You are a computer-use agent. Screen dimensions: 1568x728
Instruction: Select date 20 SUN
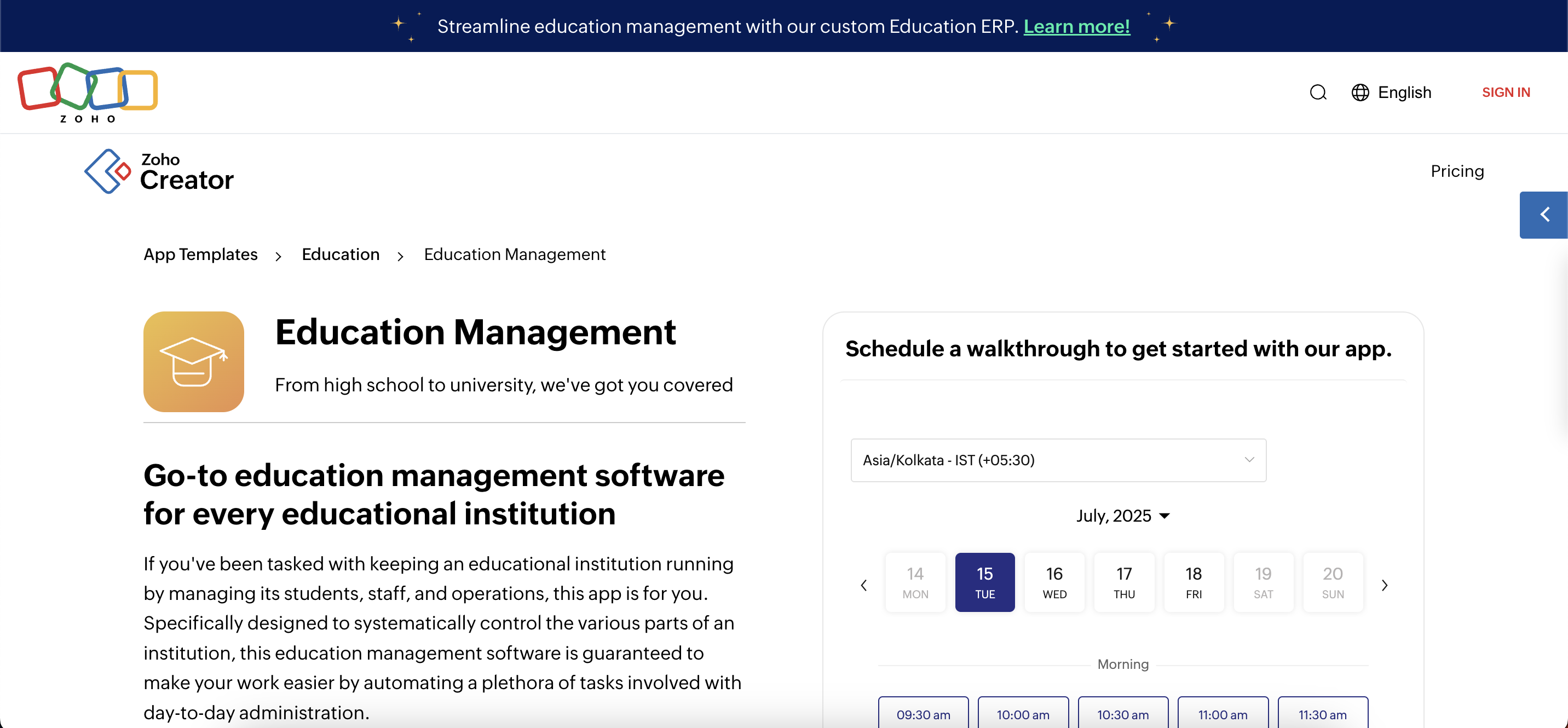point(1333,582)
